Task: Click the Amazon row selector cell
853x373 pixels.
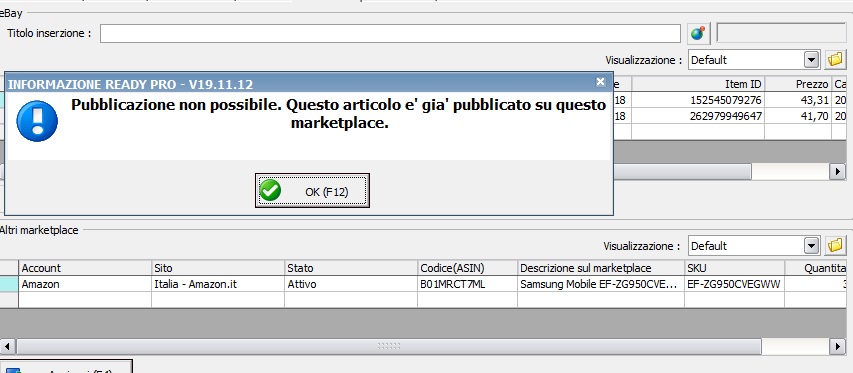Action: pos(9,284)
